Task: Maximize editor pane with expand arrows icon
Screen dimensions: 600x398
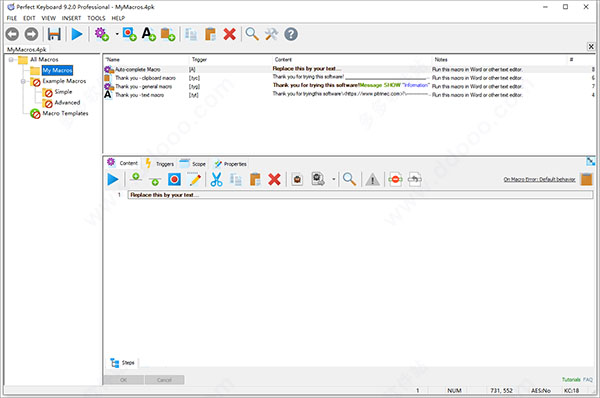Action: pyautogui.click(x=590, y=161)
